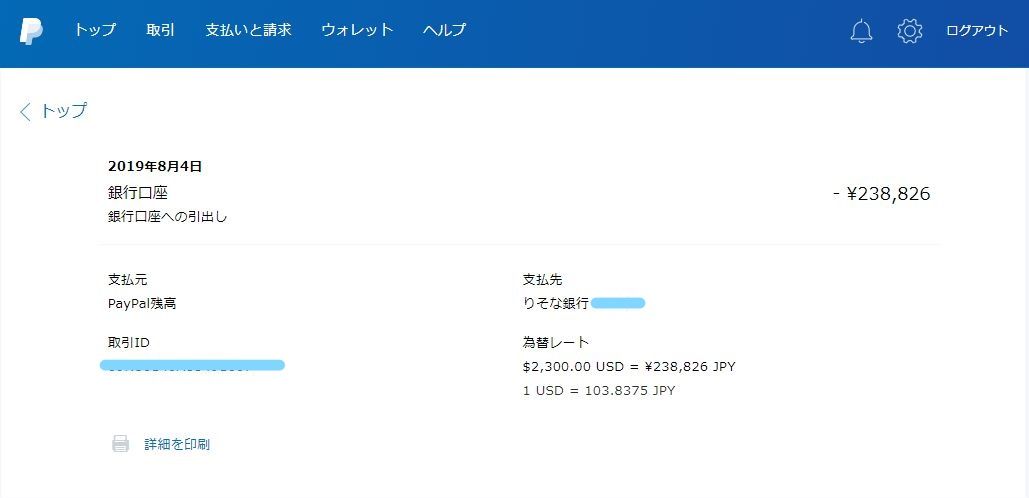The image size is (1029, 498).
Task: Click the printer icon beside 詳細を印刷
Action: click(x=121, y=444)
